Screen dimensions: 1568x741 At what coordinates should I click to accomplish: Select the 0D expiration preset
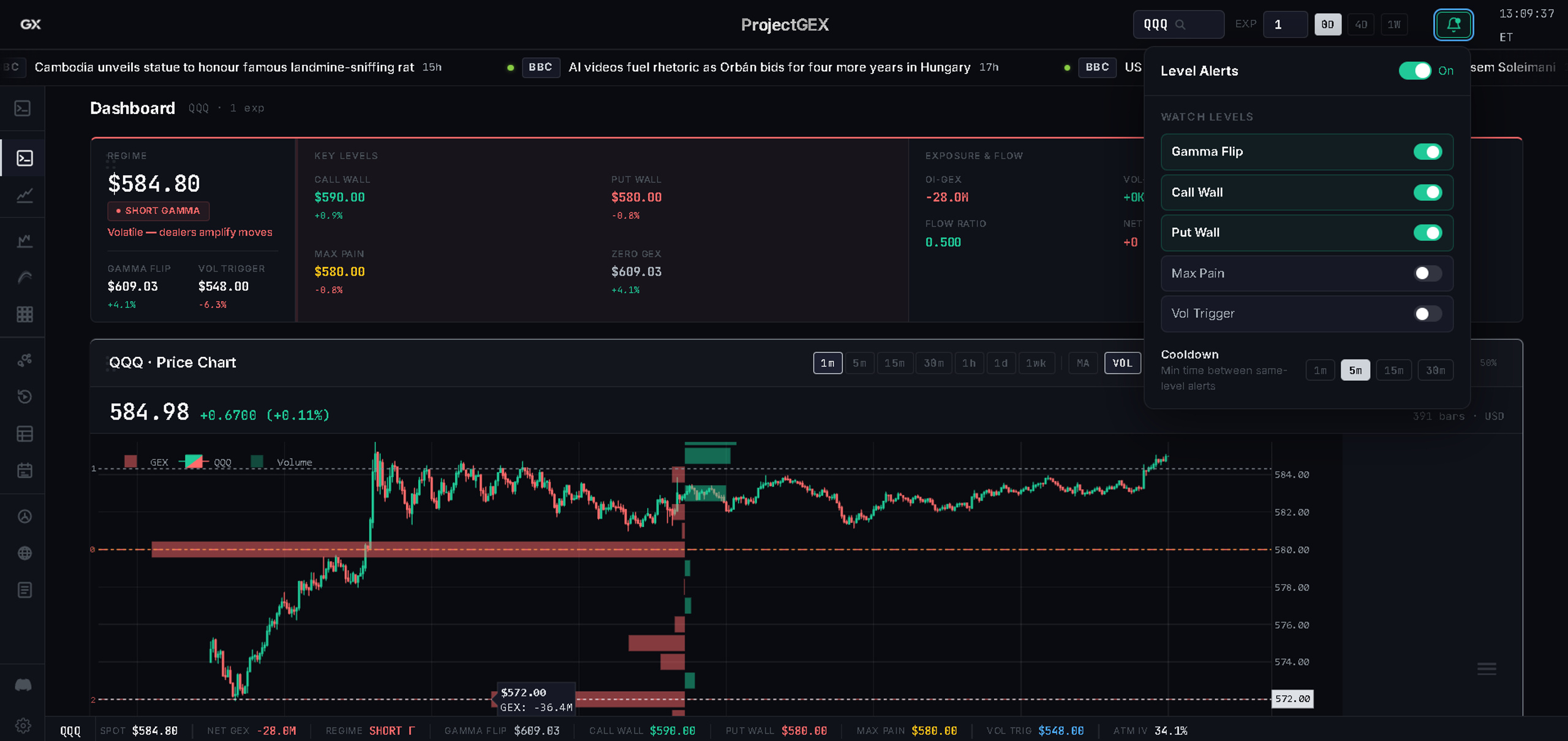[x=1327, y=24]
